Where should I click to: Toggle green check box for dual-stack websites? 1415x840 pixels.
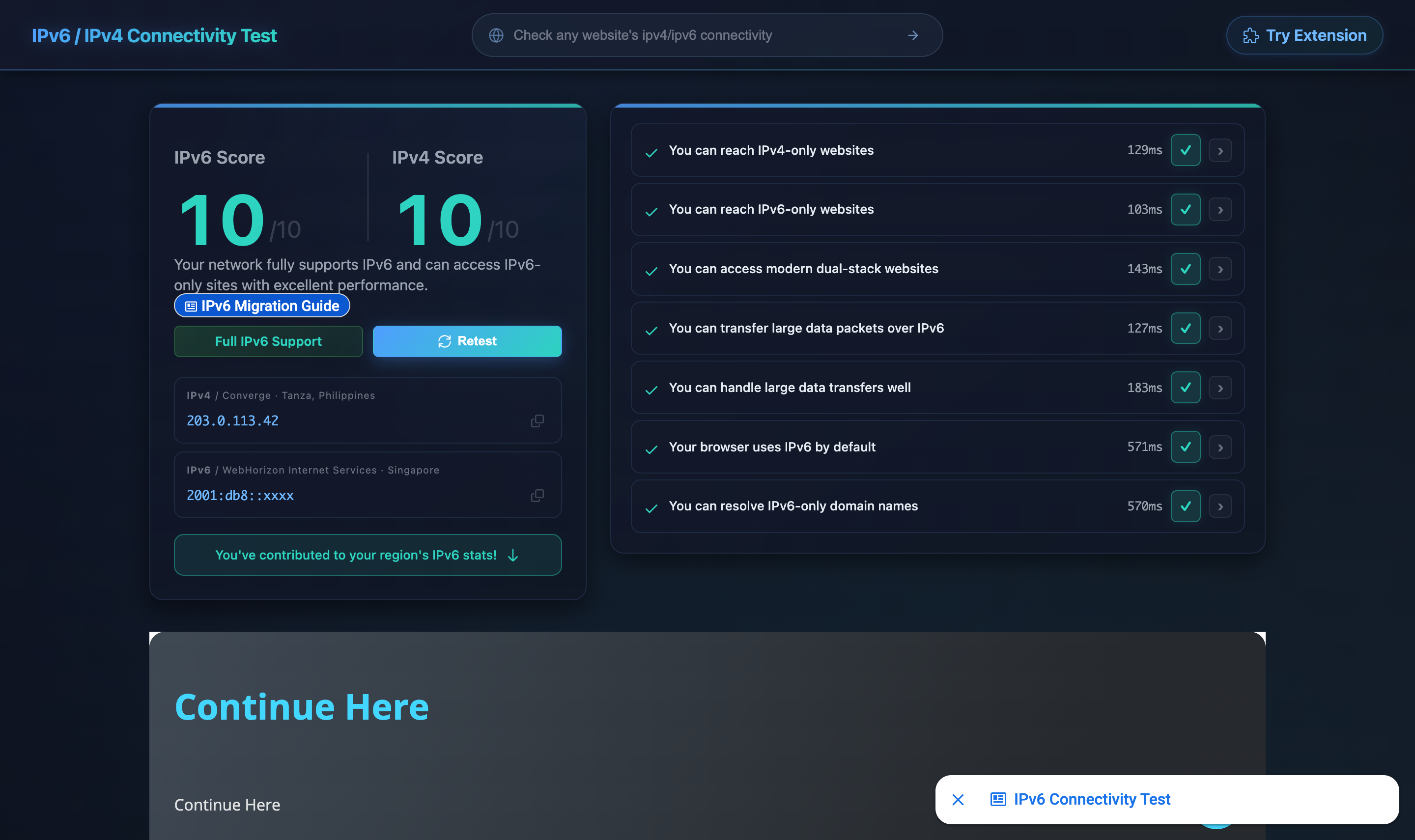click(x=1185, y=269)
